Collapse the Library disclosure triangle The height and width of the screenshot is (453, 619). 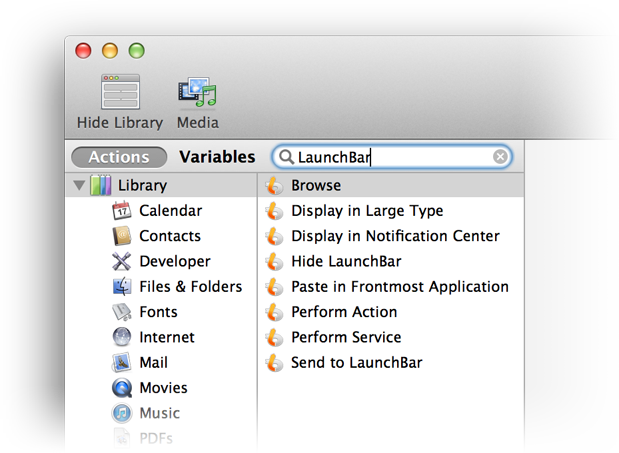(x=79, y=185)
